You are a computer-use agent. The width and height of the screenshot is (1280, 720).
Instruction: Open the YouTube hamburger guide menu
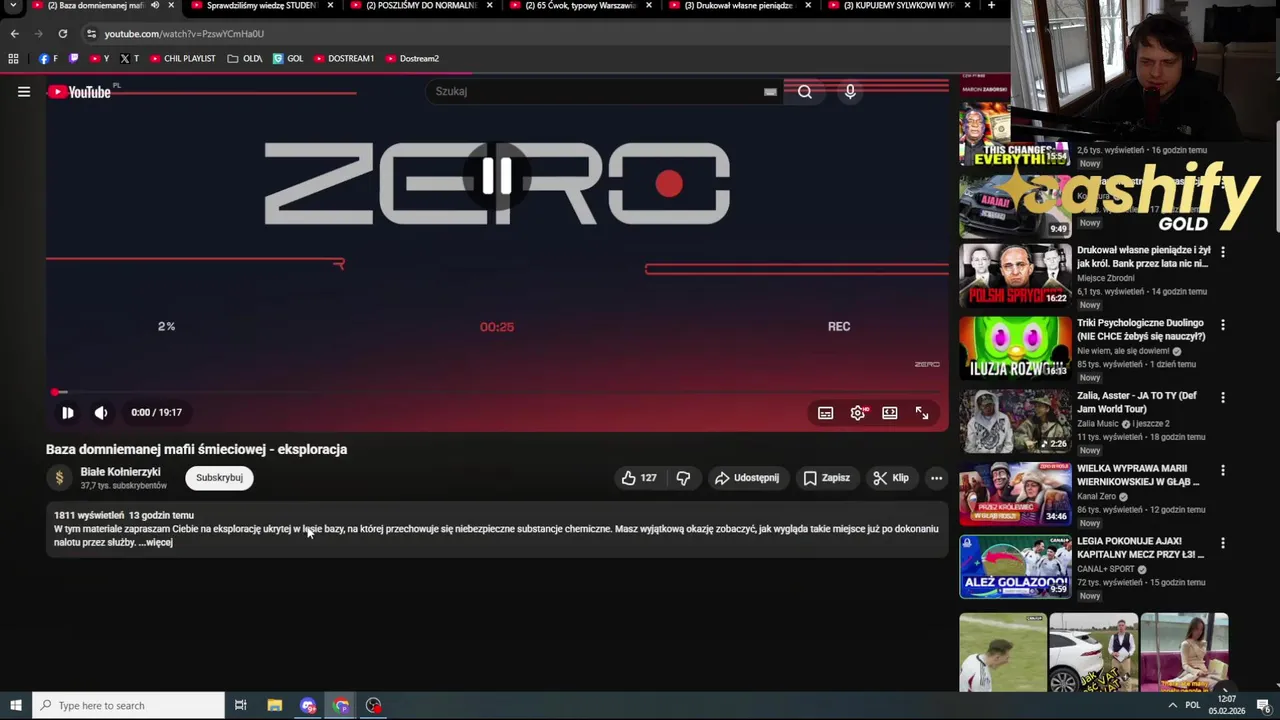pyautogui.click(x=24, y=92)
